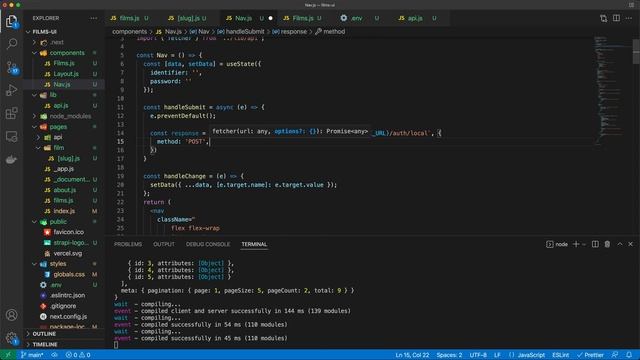Screen dimensions: 640x360
Task: Switch to .env tab
Action: click(356, 18)
